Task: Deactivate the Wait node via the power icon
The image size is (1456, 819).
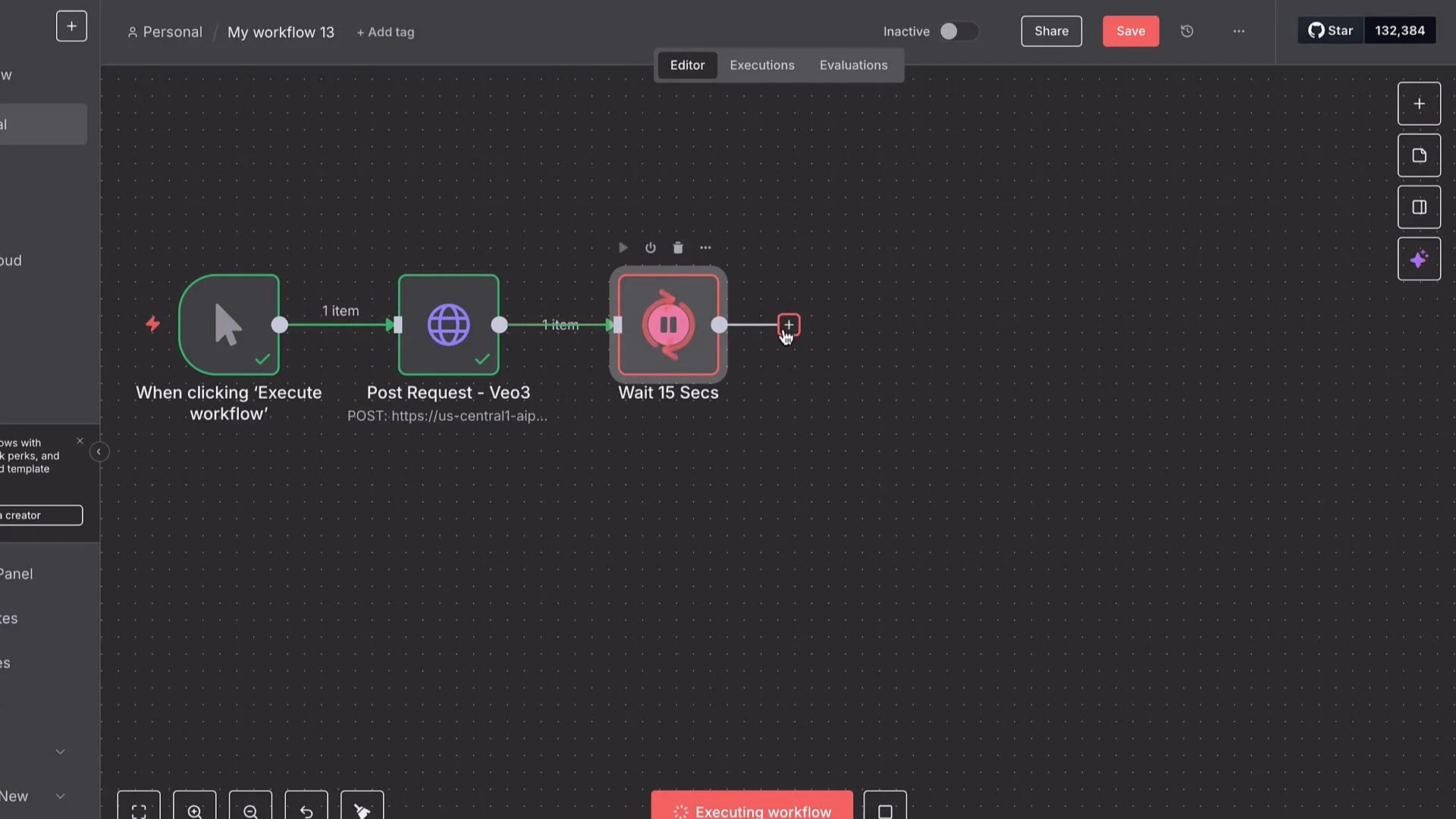Action: 650,248
